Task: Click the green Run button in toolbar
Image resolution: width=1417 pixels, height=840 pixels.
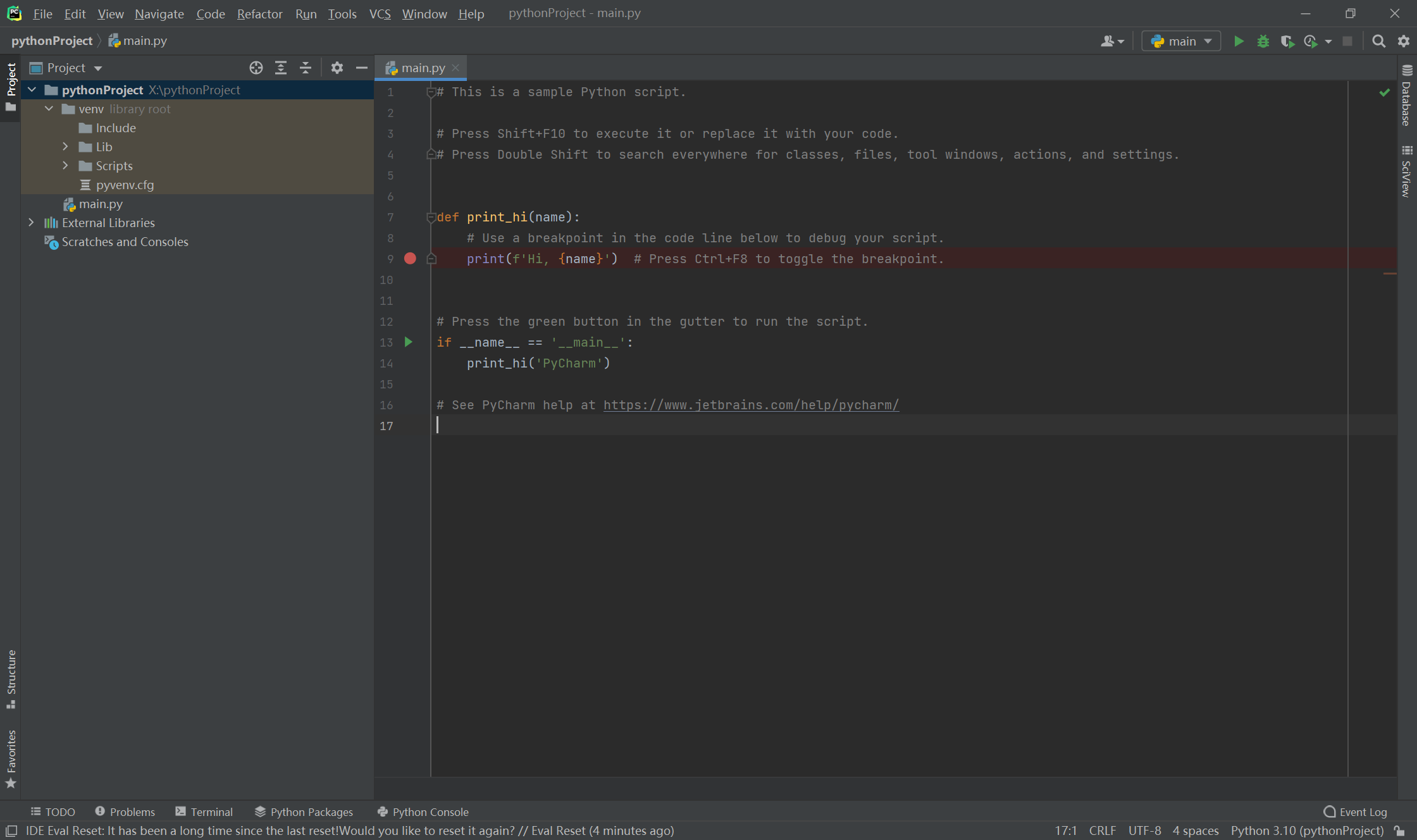Action: pyautogui.click(x=1239, y=41)
